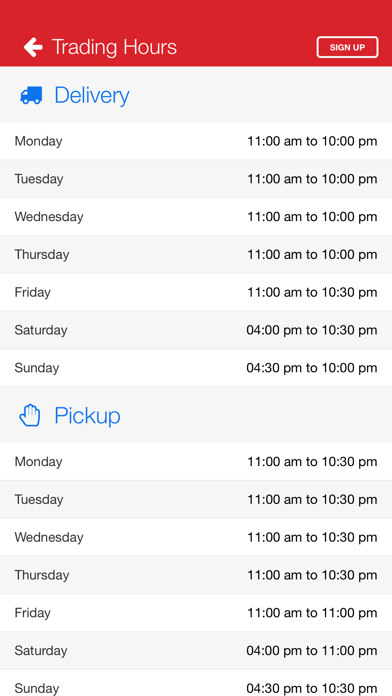The height and width of the screenshot is (696, 392).
Task: Select Delivery Tuesday 11:00 am to 10:00 pm
Action: point(196,179)
